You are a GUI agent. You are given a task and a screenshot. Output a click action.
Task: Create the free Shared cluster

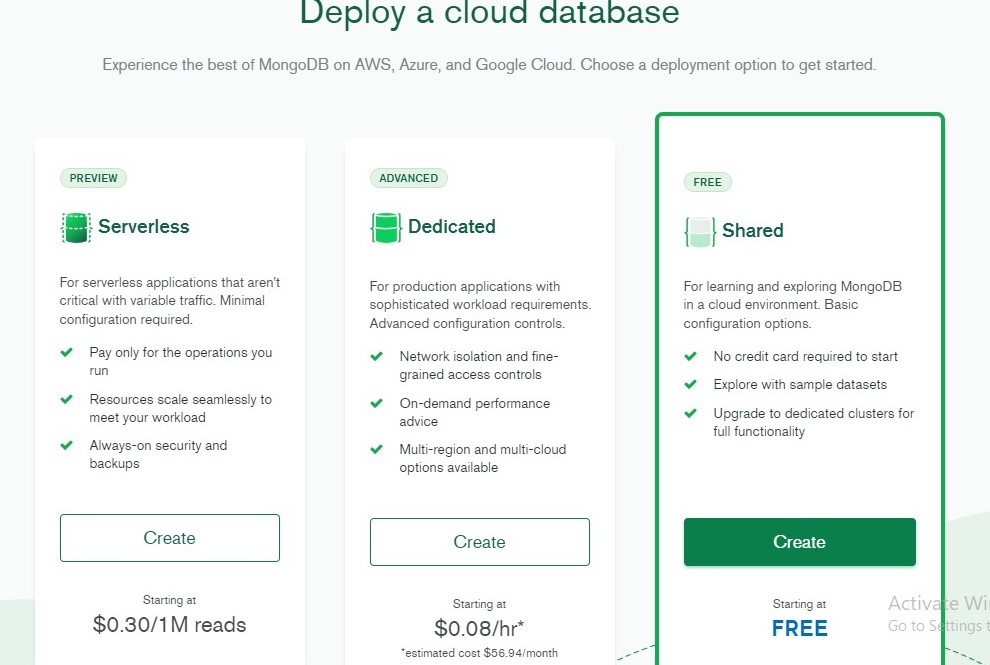[799, 542]
